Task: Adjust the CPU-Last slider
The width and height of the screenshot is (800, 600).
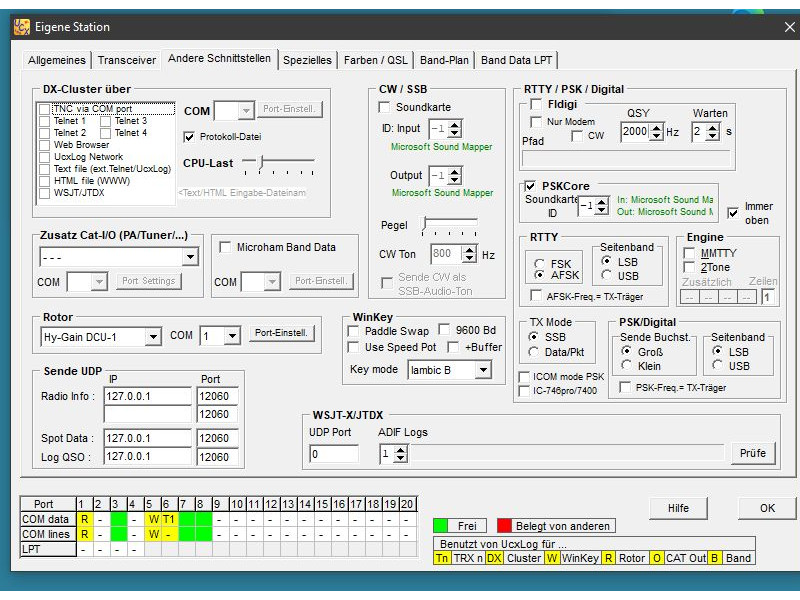Action: [262, 162]
